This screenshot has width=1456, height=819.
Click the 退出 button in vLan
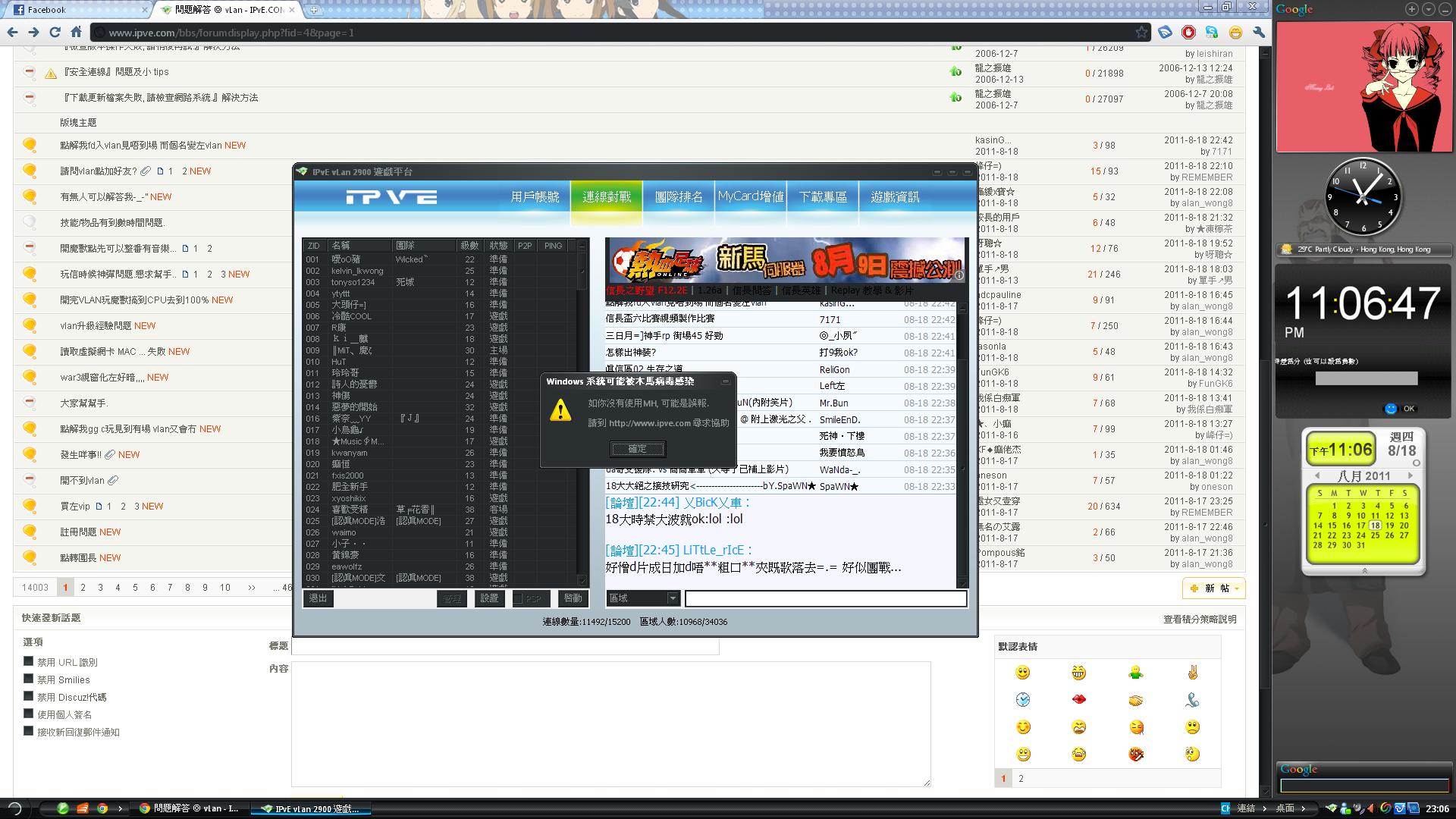318,598
